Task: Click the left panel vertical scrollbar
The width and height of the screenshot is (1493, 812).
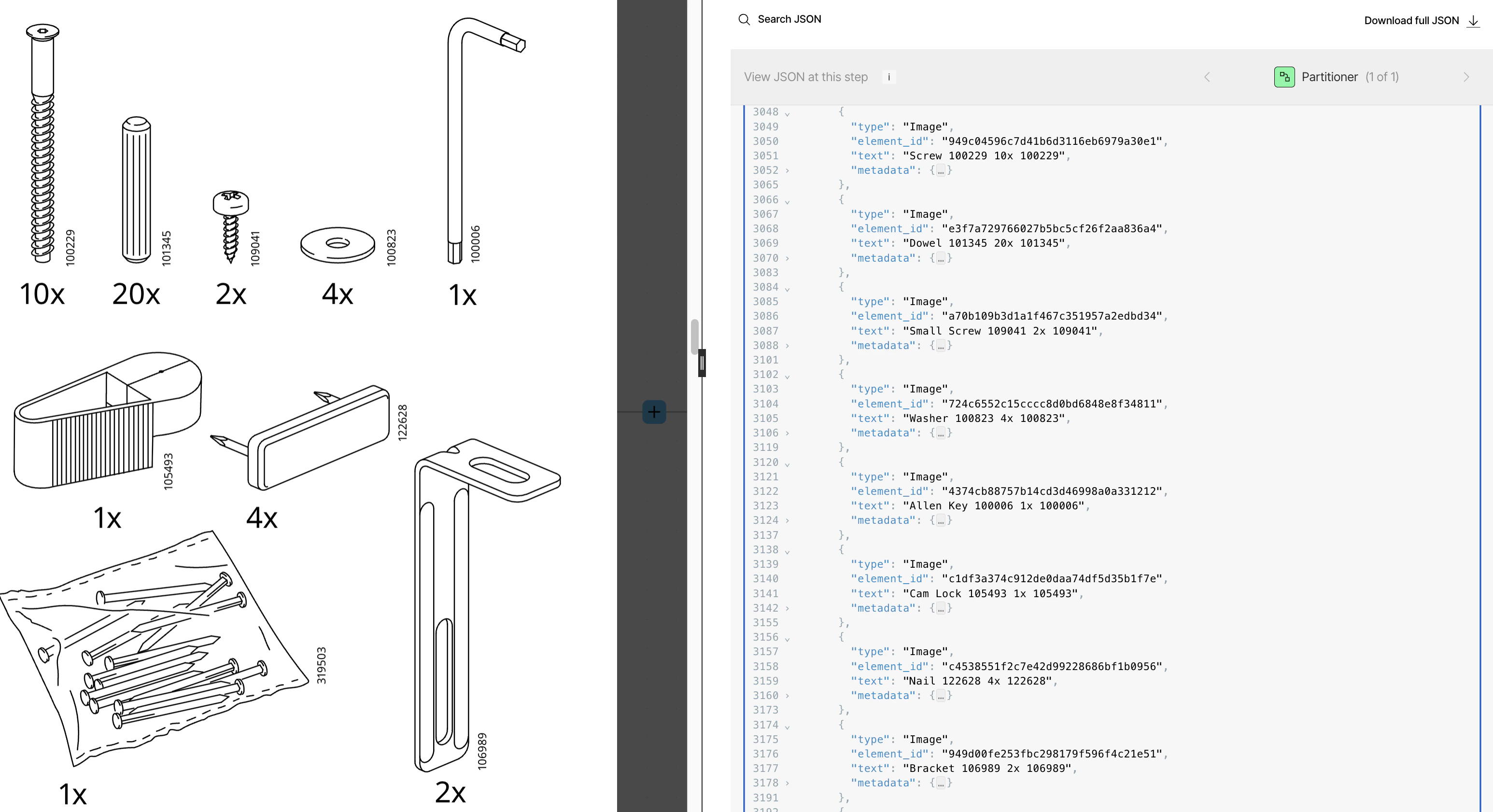Action: (694, 336)
